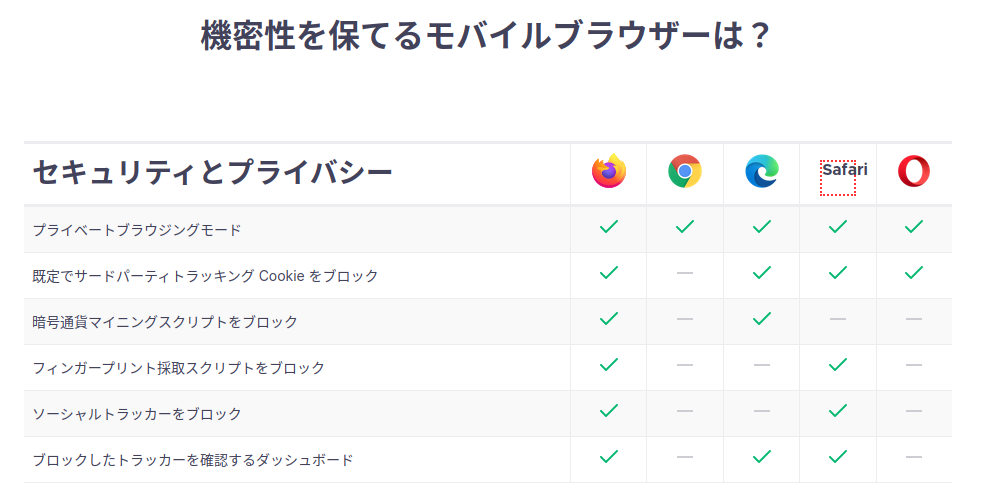Screen dimensions: 982x504
Task: Click the page heading 機密性を保てるモバイルブラウザーは？
Action: coord(486,36)
